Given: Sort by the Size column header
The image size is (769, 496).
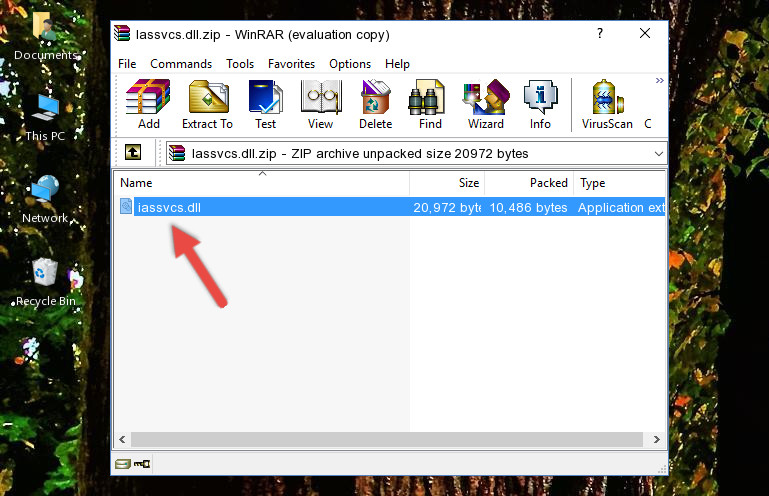Looking at the screenshot, I should click(x=447, y=183).
